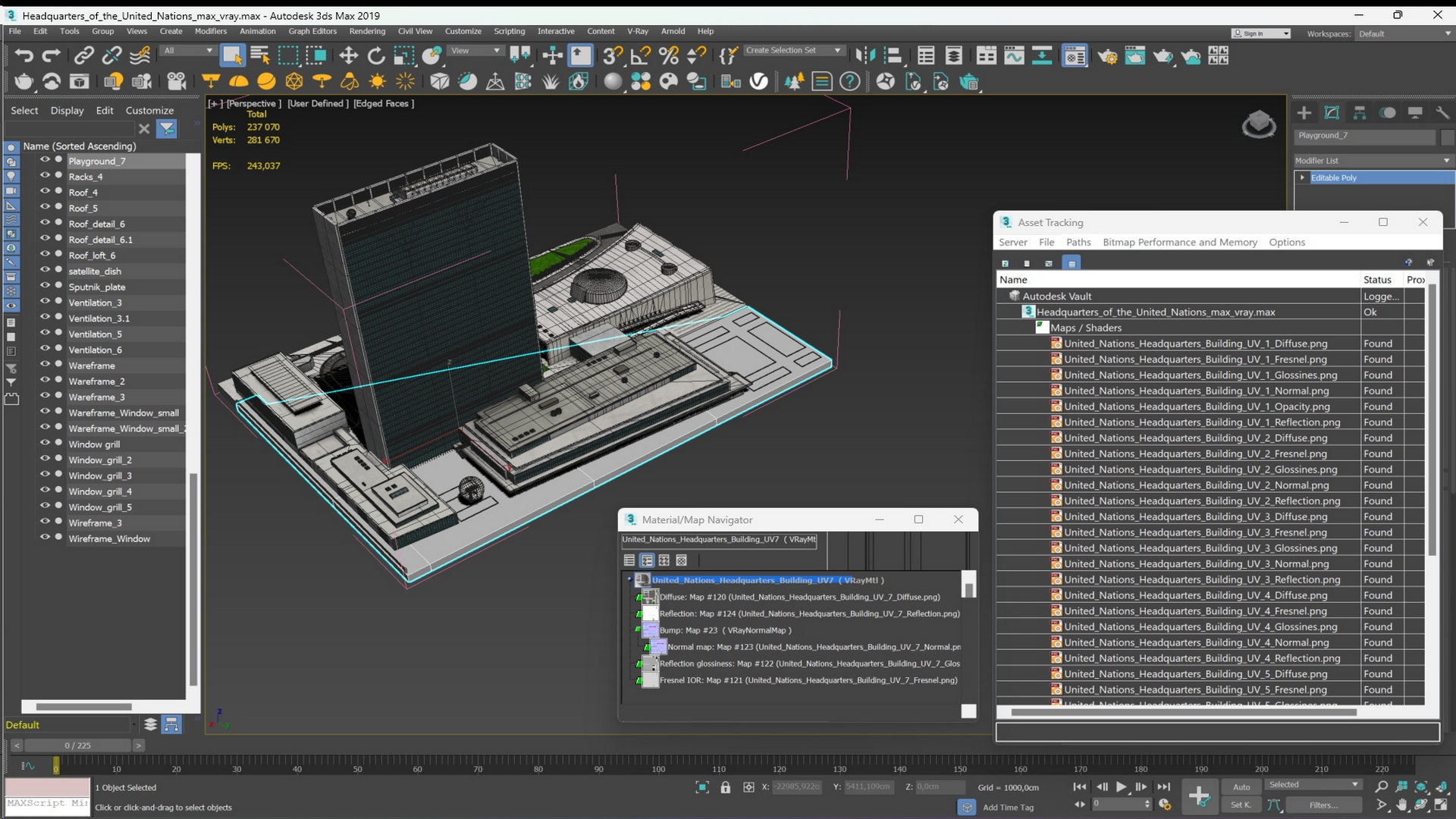Click Set Key large plus-key icon
This screenshot has width=1456, height=819.
point(1199,796)
